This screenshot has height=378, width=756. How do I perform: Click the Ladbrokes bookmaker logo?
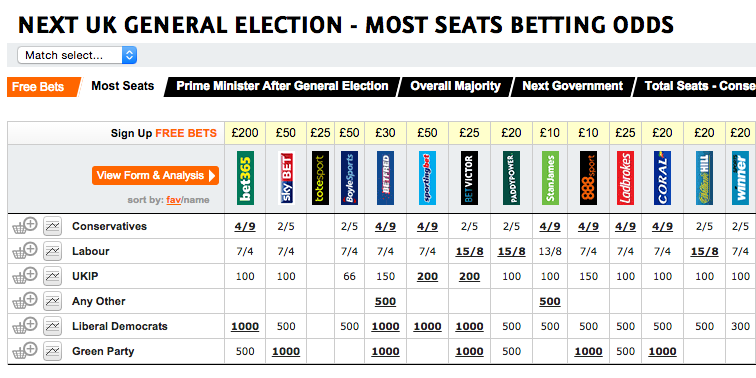(x=625, y=178)
